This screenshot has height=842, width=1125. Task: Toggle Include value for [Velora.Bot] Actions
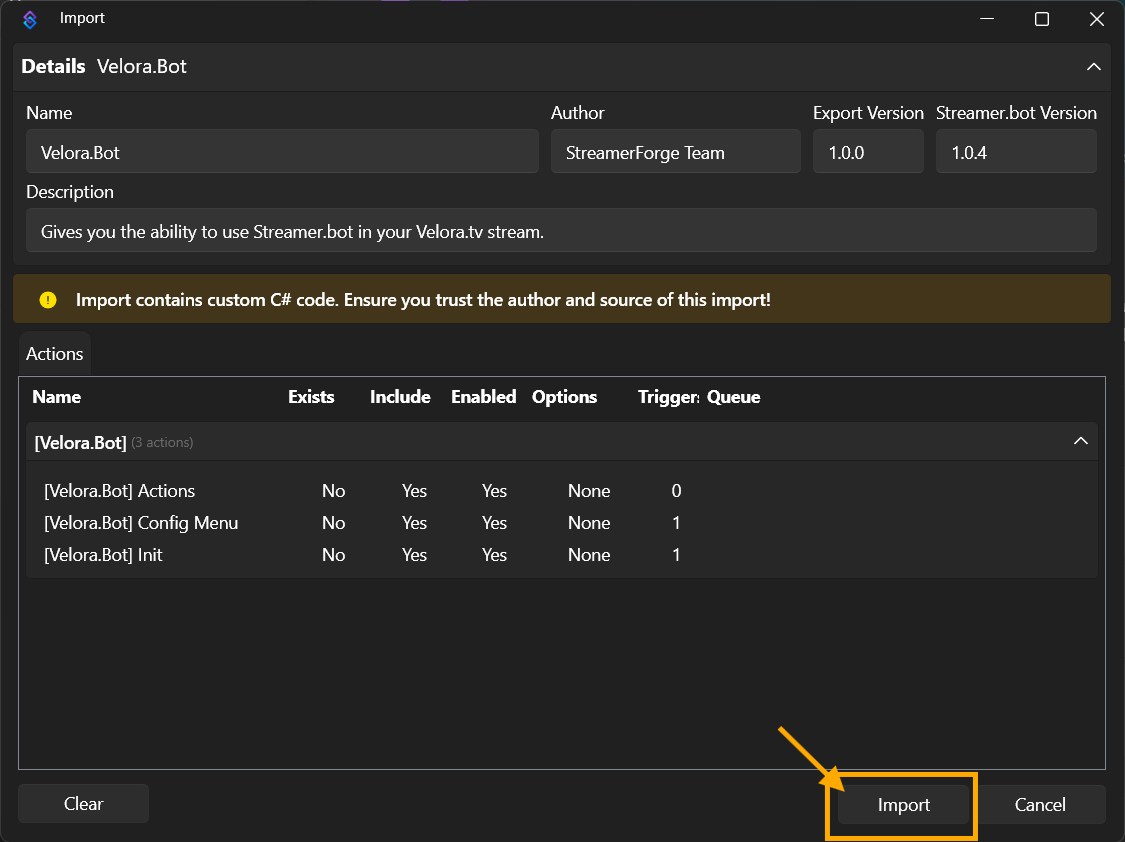point(414,491)
